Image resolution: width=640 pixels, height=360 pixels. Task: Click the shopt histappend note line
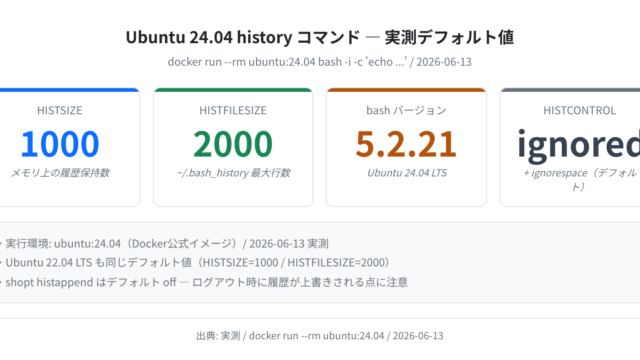click(207, 282)
